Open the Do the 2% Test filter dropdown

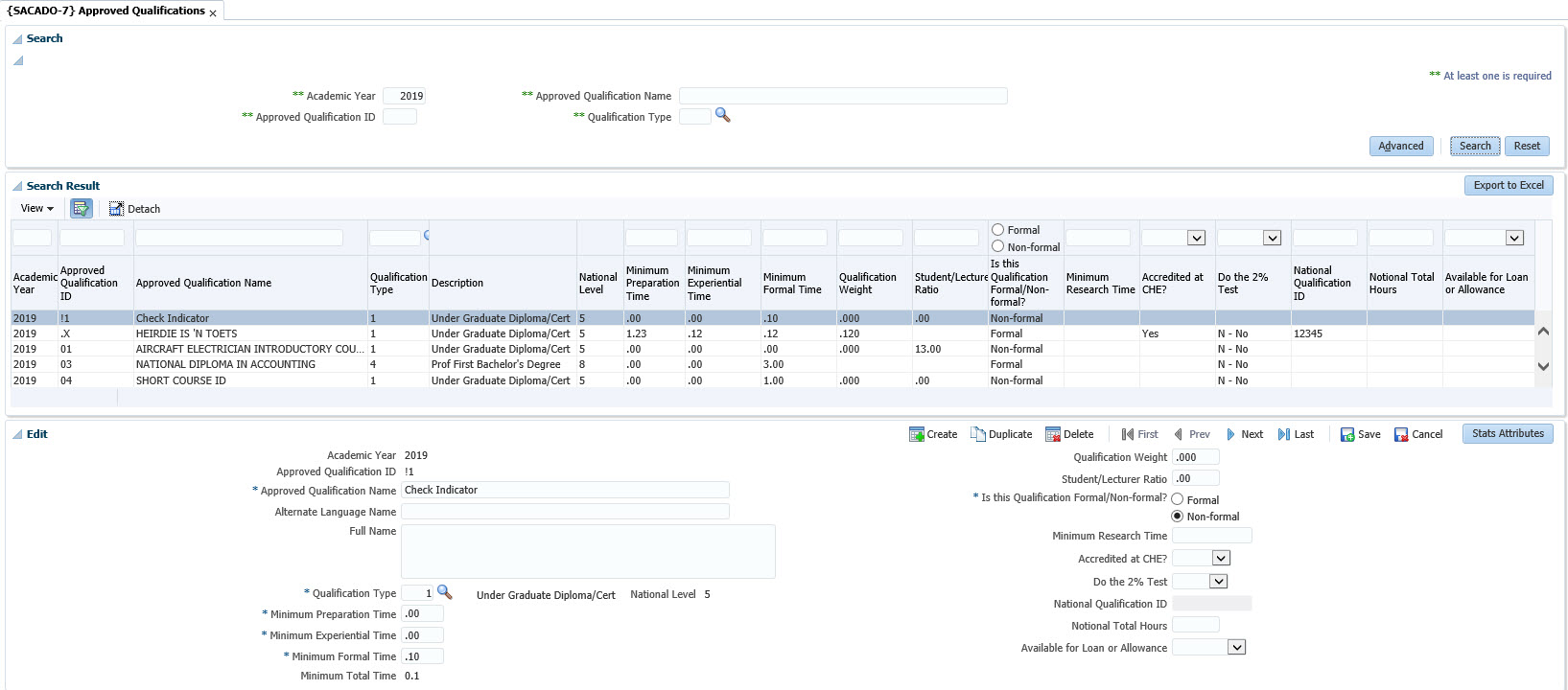(1272, 238)
